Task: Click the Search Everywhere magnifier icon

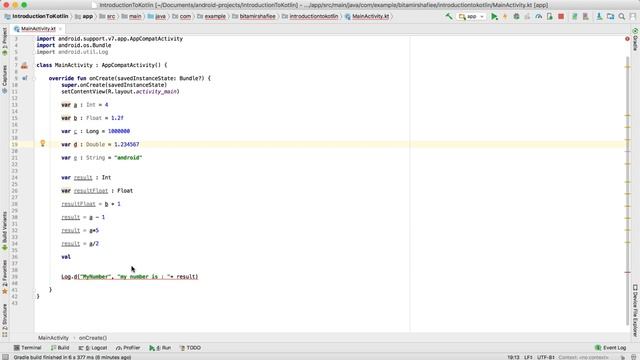Action: click(622, 16)
